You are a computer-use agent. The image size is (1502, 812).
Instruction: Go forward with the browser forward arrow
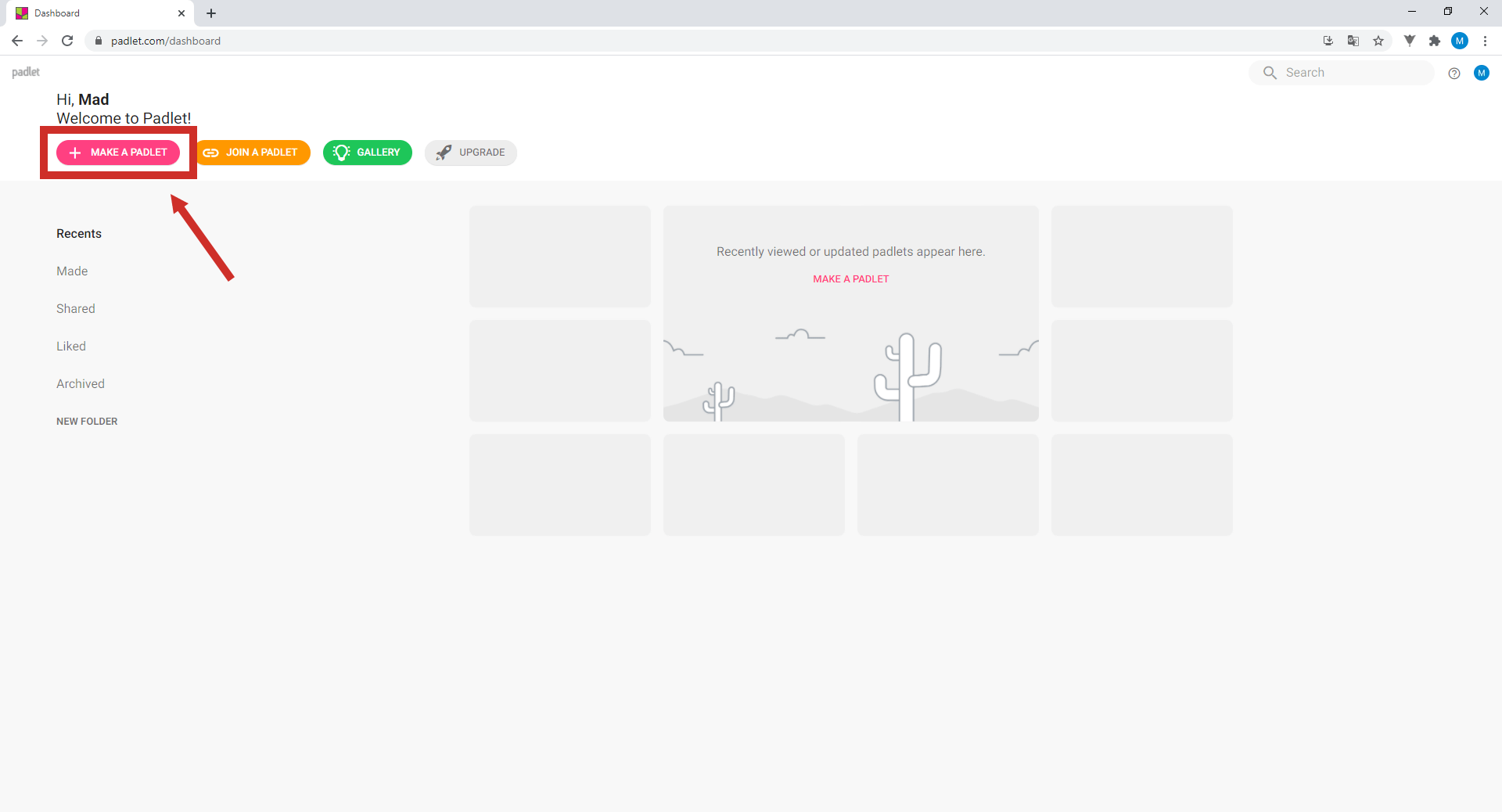coord(42,41)
